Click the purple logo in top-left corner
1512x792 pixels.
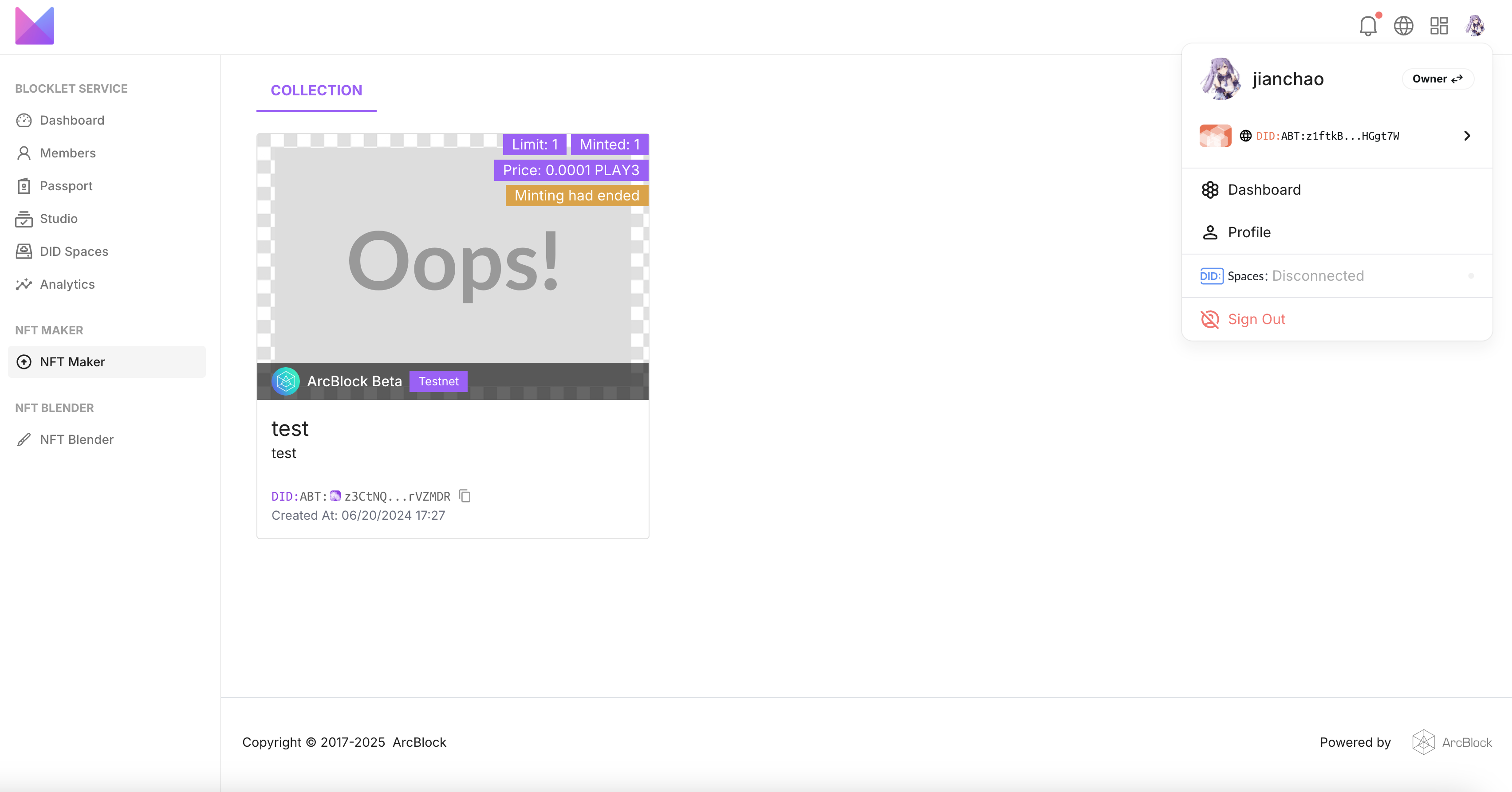(x=35, y=26)
